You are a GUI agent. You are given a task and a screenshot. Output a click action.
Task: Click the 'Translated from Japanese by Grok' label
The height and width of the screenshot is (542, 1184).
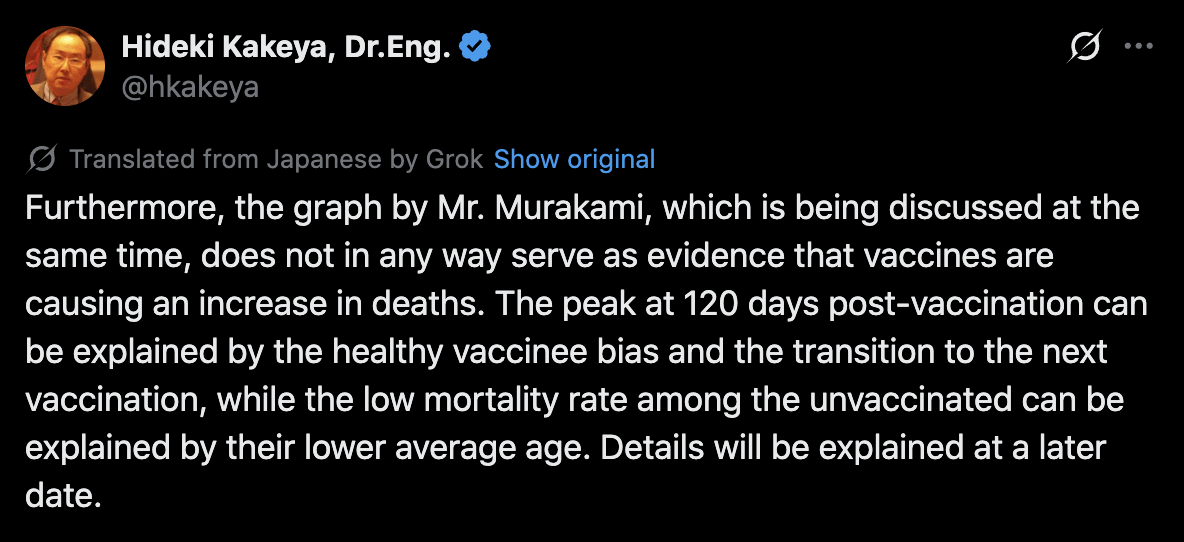276,159
